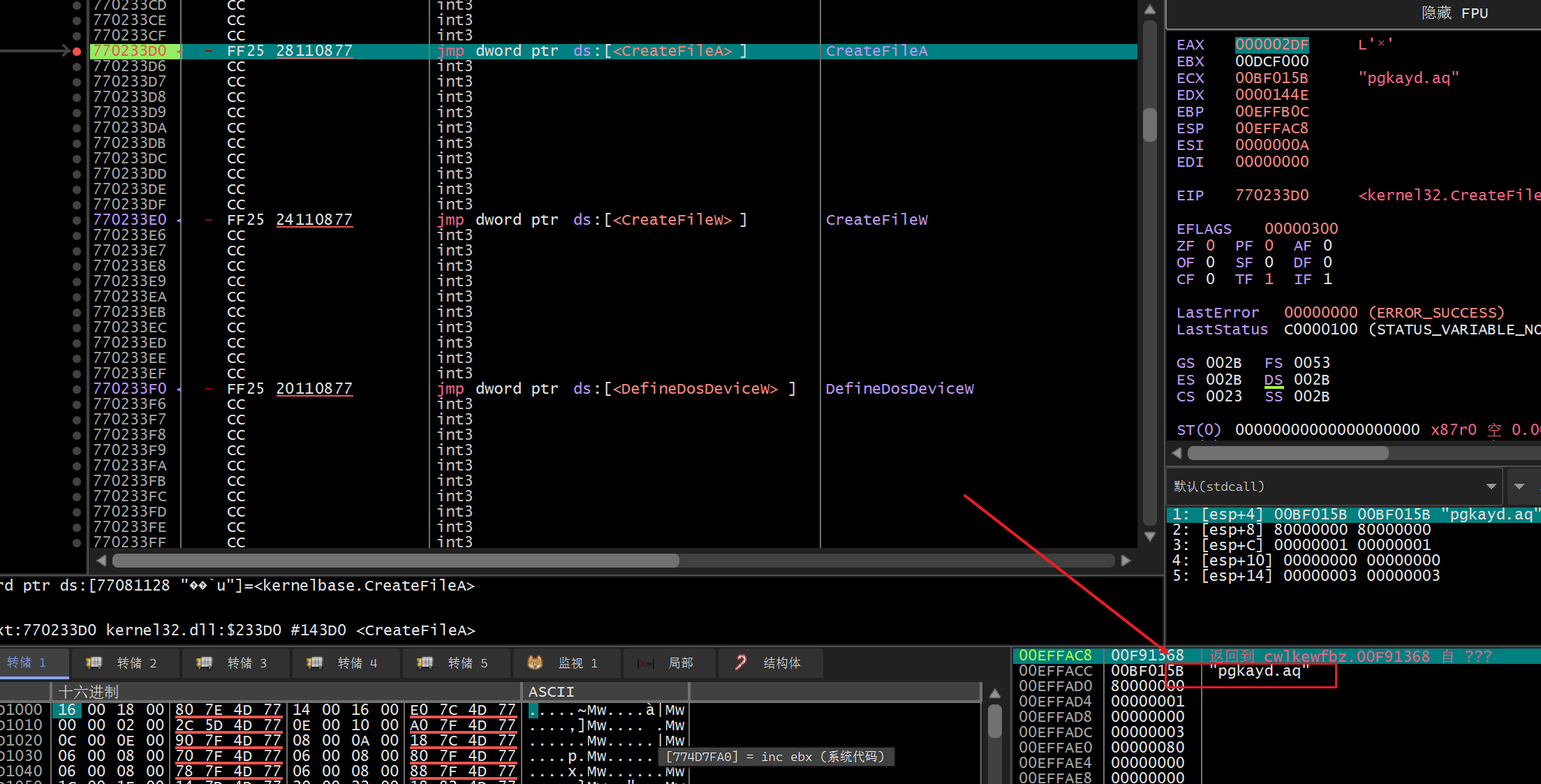The image size is (1541, 784).
Task: Click the disassembly vertical scrollbar thumb
Action: pyautogui.click(x=1150, y=126)
